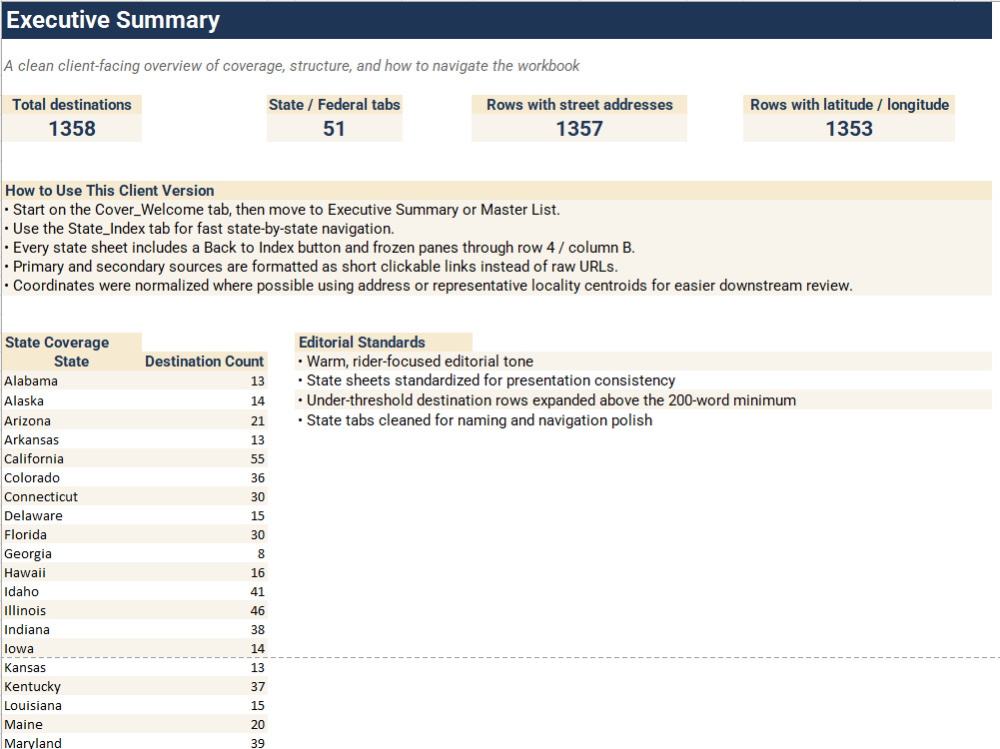Select Connecticut's destination count 30
Viewport: 1000px width, 749px height.
coord(204,496)
